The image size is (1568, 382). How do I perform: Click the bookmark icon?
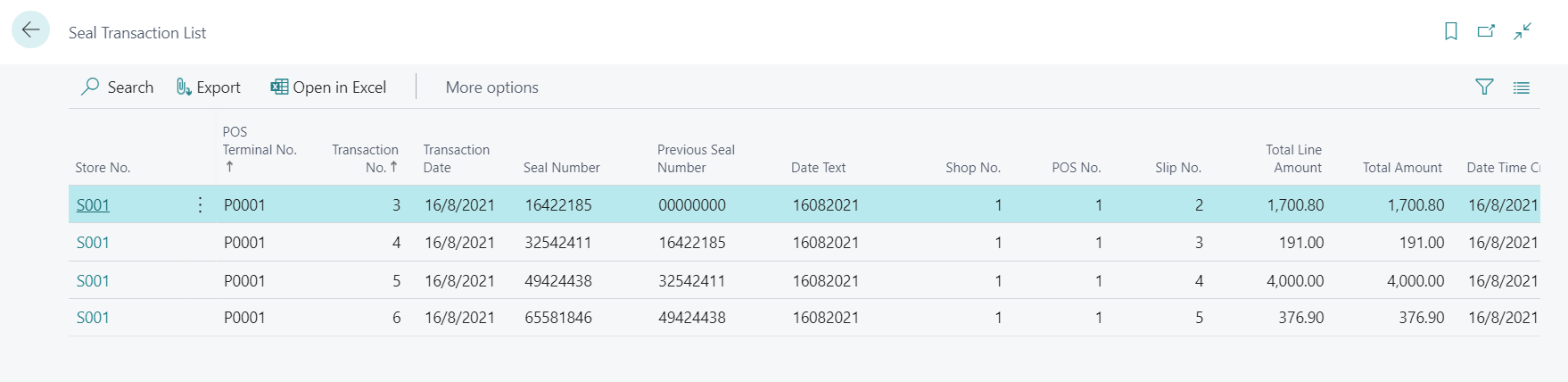click(x=1451, y=31)
